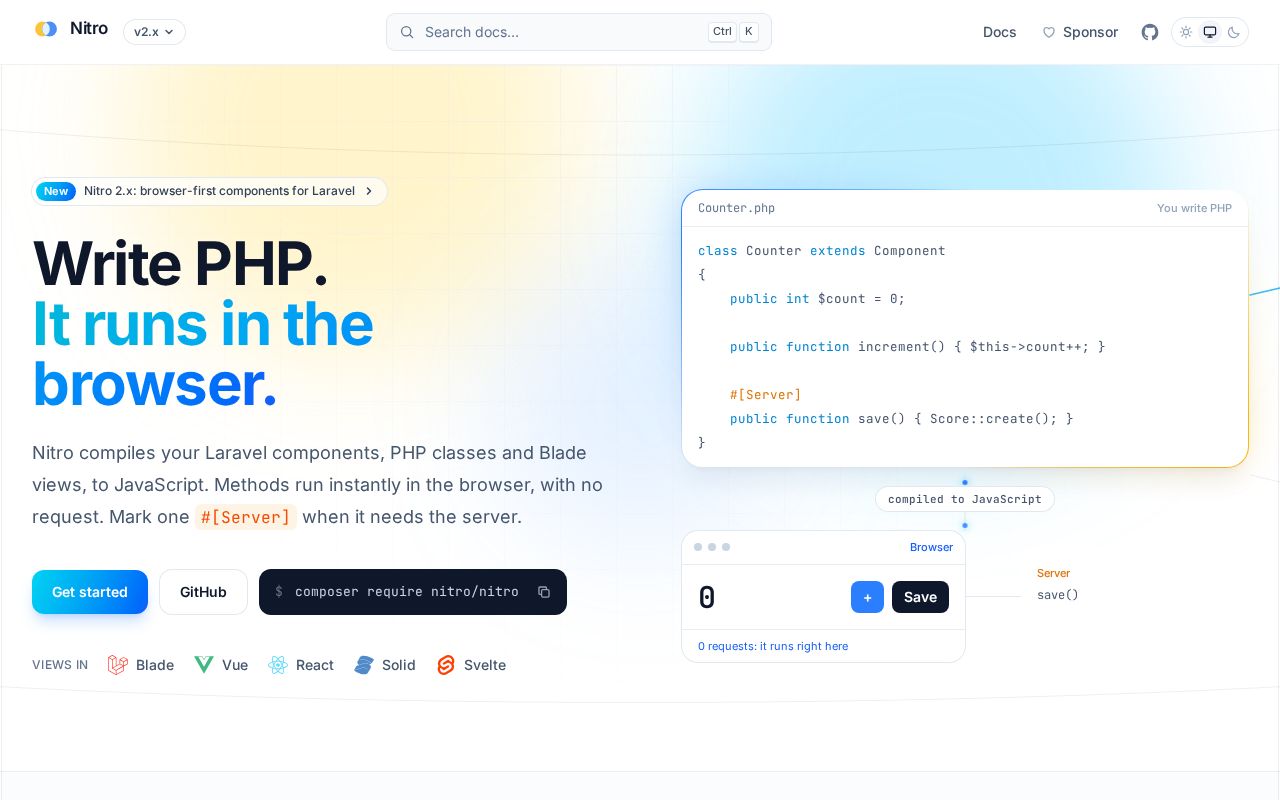
Task: Click the save() label under Server
Action: click(x=1058, y=595)
